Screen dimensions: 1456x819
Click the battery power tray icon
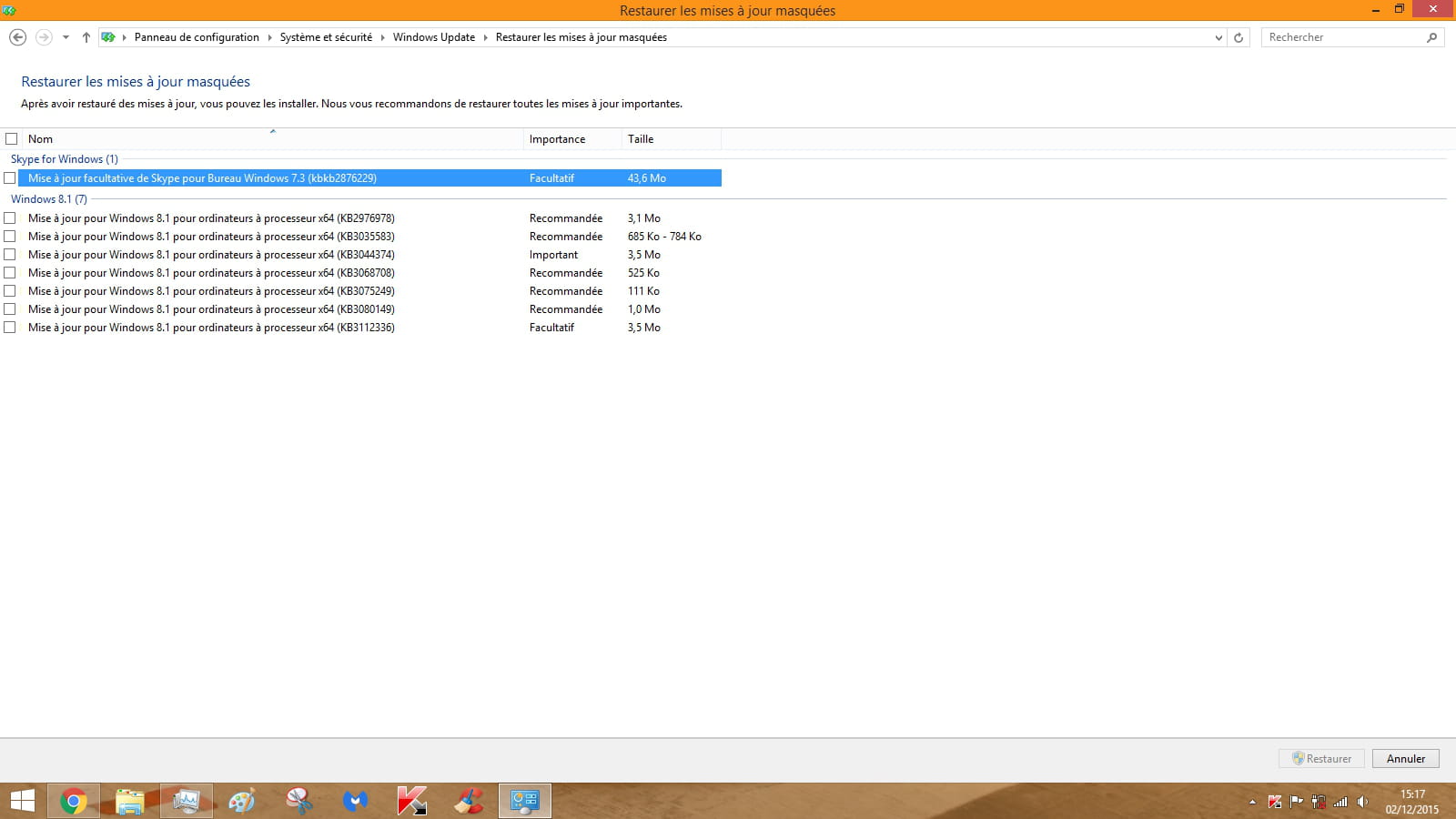click(1319, 802)
